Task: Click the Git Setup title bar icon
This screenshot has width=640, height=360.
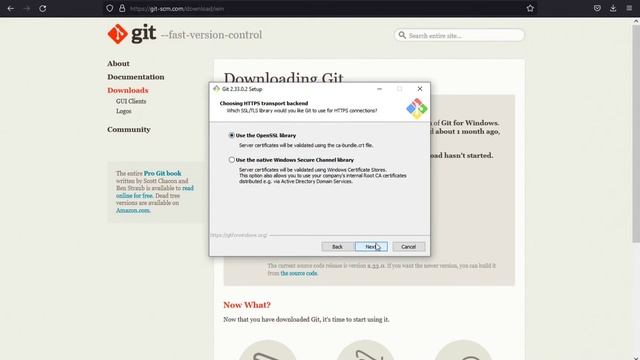Action: tap(216, 89)
